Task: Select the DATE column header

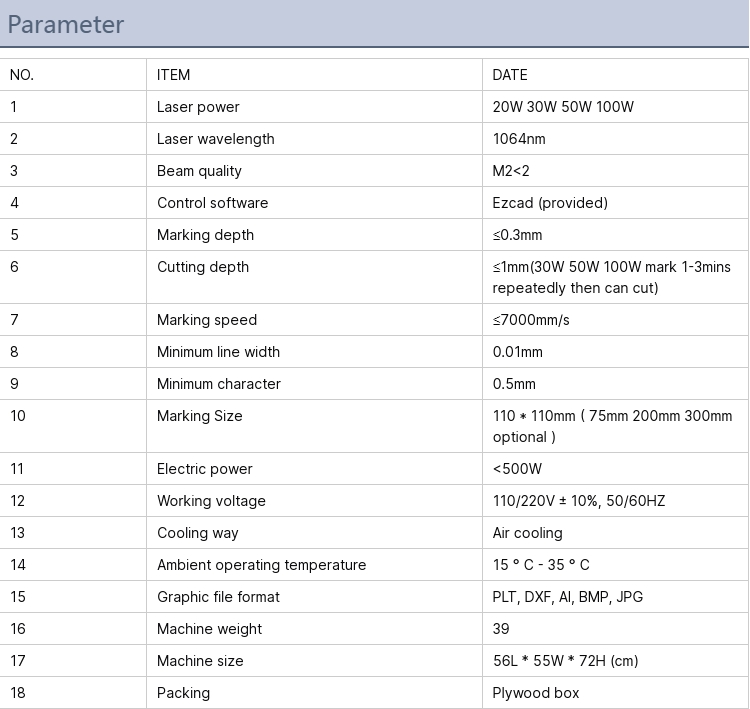Action: (x=510, y=75)
